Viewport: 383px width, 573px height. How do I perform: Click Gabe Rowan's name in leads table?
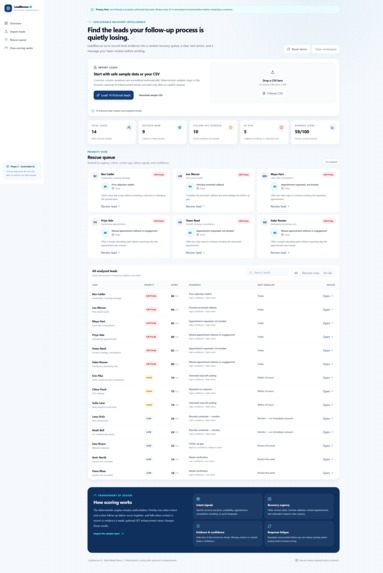click(100, 362)
